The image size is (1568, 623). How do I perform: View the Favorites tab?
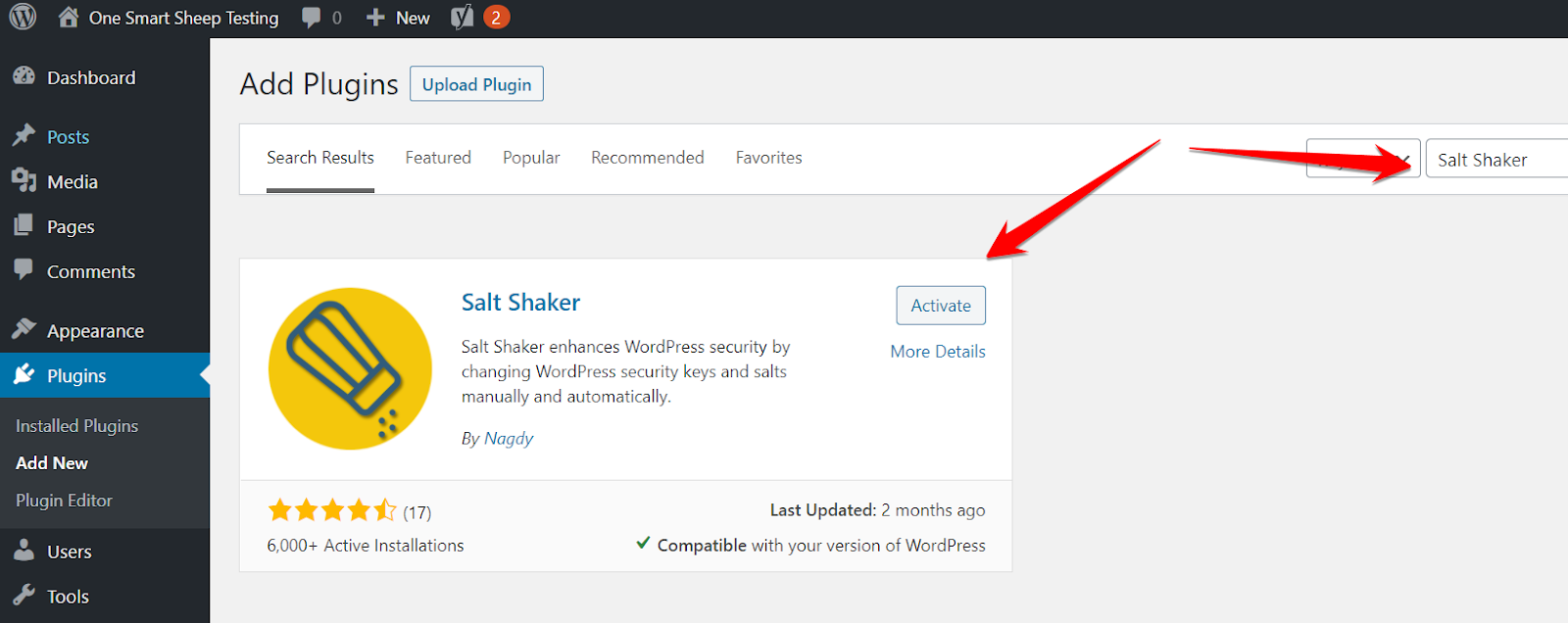768,158
